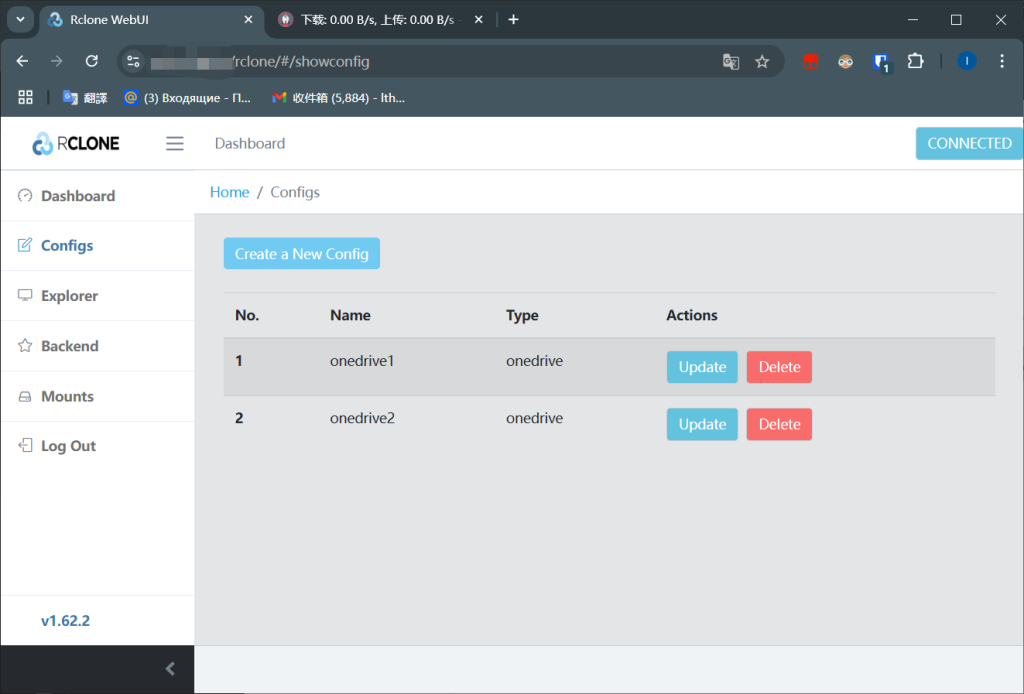
Task: Update the onedrive1 config
Action: [x=701, y=367]
